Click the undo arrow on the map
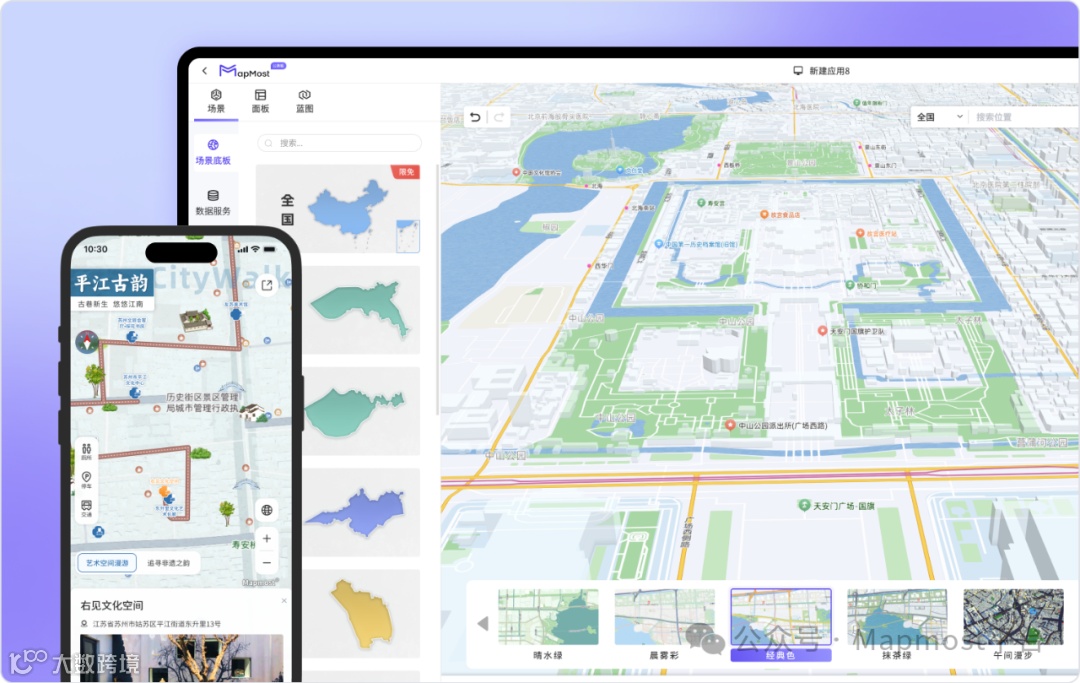 [x=475, y=118]
